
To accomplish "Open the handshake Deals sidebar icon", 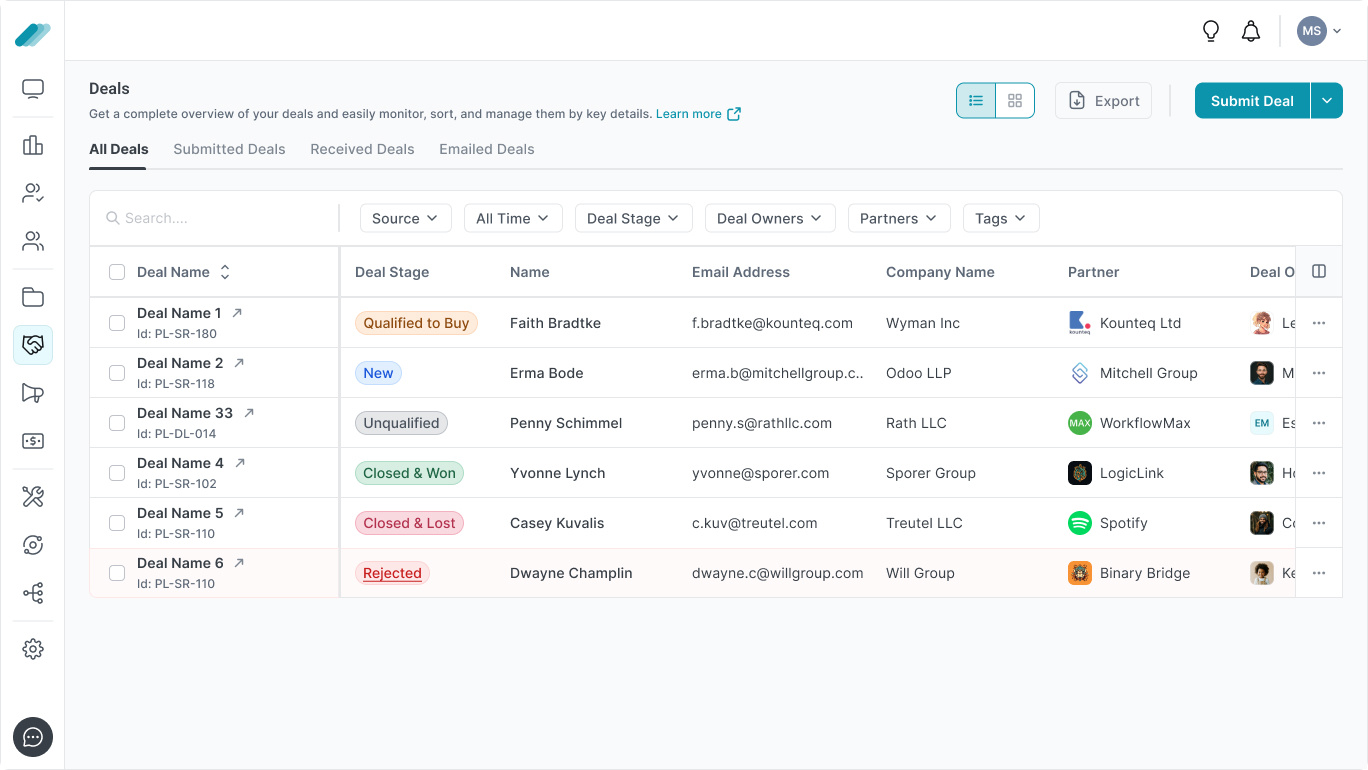I will pyautogui.click(x=33, y=345).
